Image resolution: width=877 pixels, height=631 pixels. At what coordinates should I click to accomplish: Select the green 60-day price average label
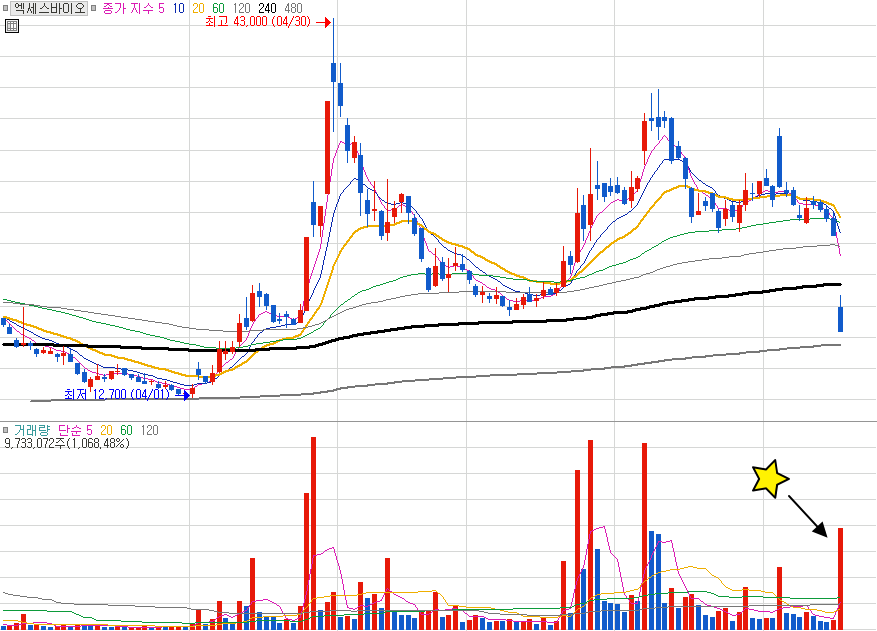coord(218,8)
